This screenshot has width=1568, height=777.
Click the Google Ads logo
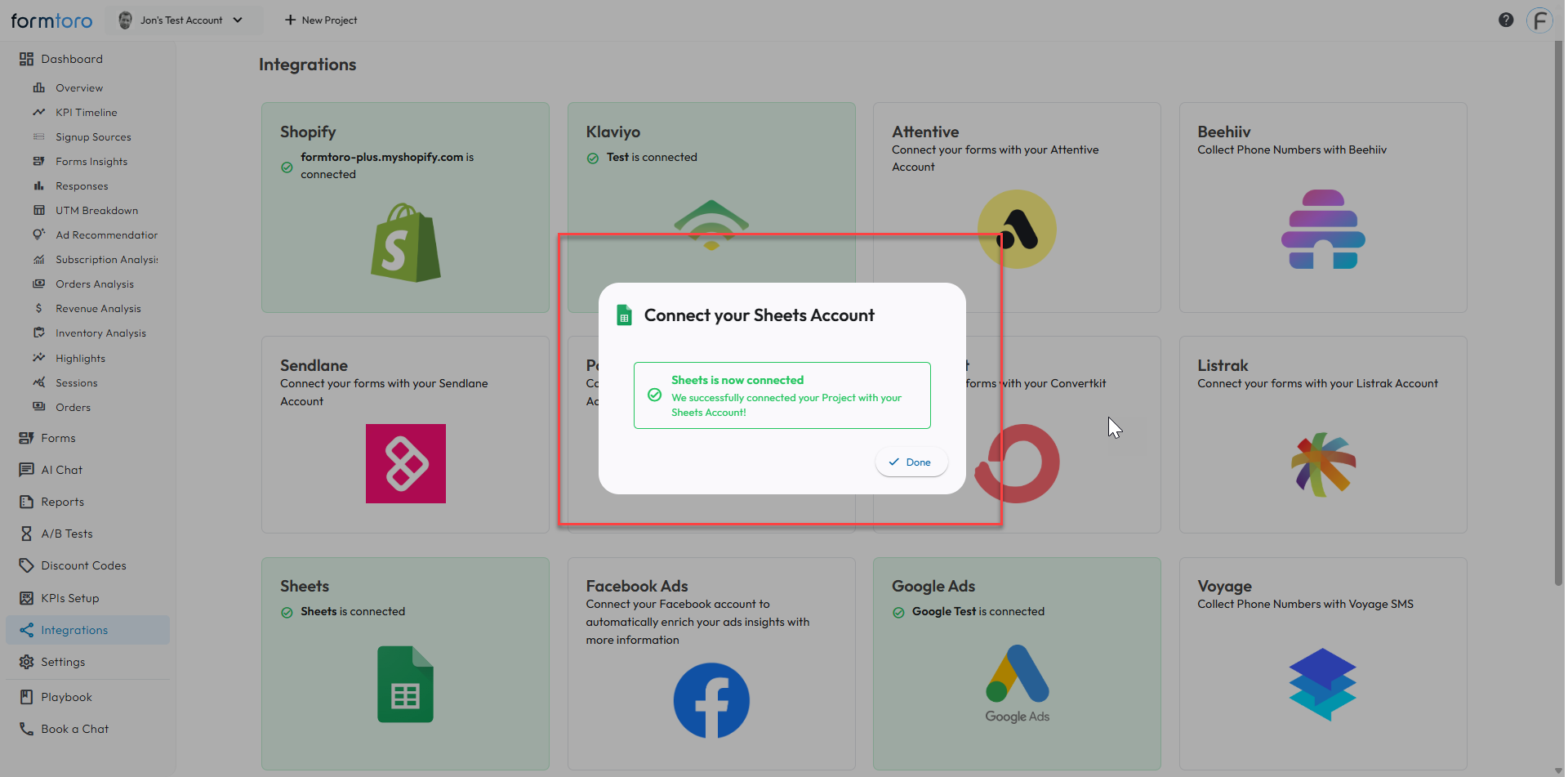pos(1017,684)
